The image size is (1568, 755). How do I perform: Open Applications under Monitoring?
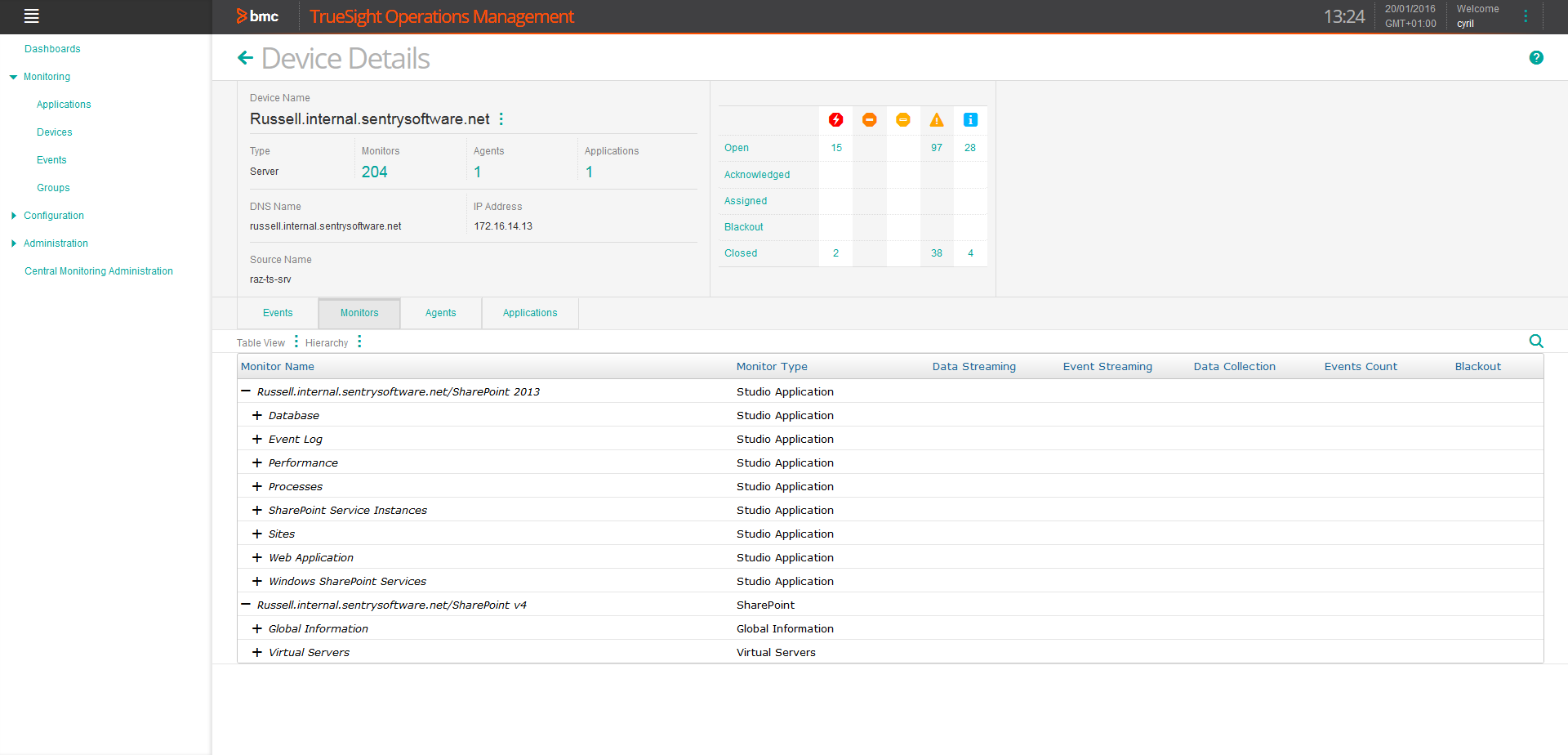tap(64, 105)
